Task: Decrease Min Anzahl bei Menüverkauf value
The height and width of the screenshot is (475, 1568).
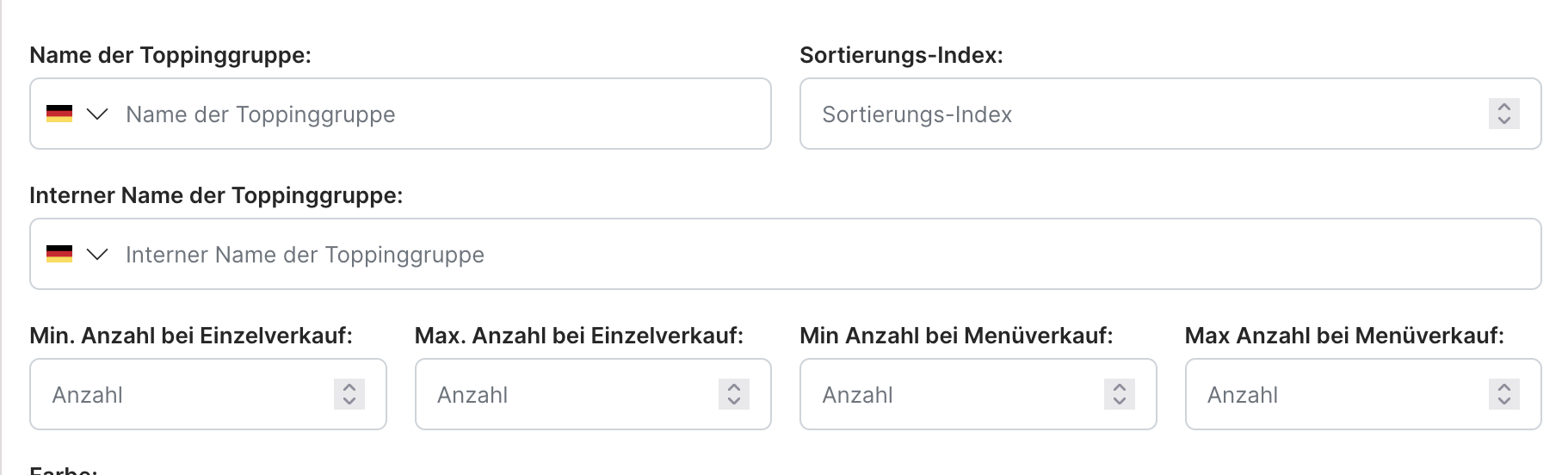Action: tap(1120, 402)
